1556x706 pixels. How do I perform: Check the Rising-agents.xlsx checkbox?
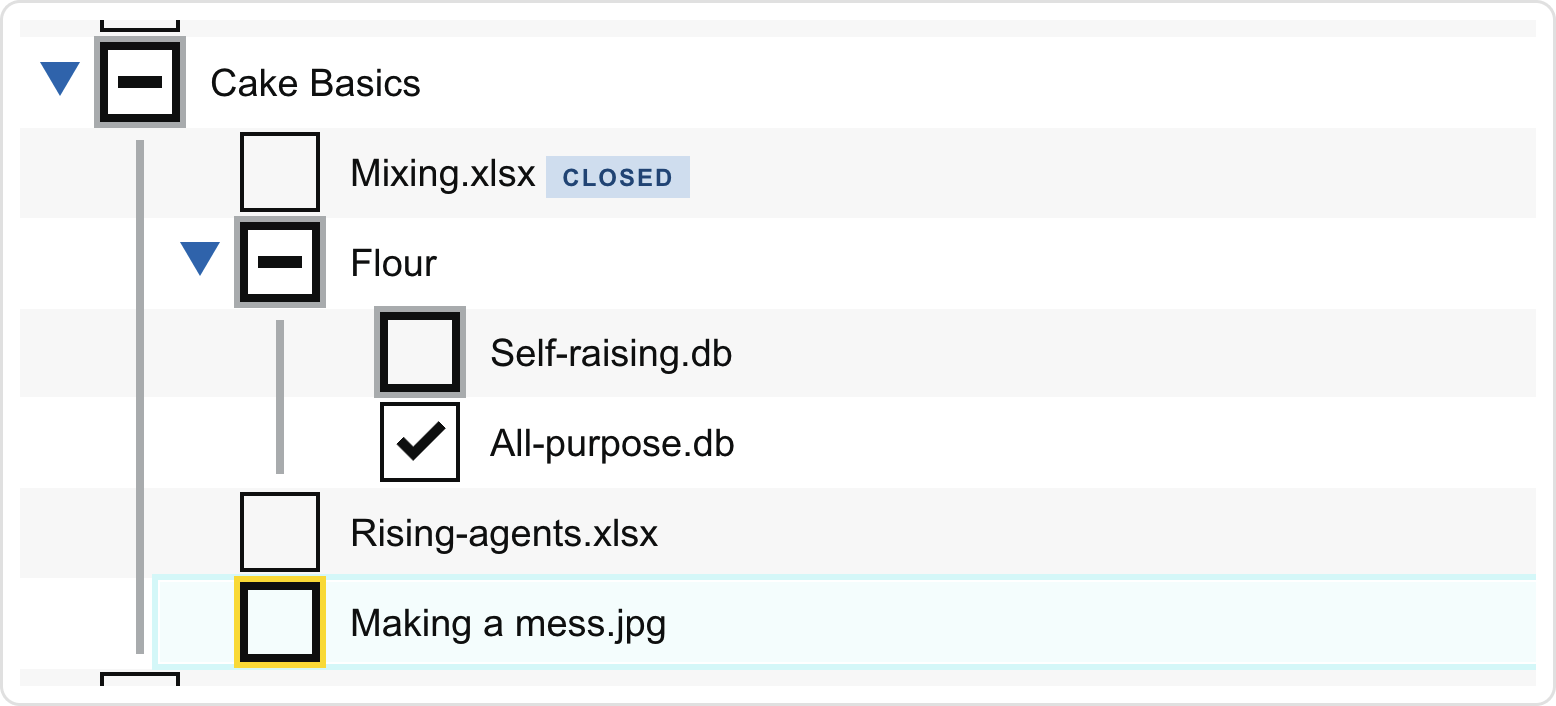tap(280, 532)
